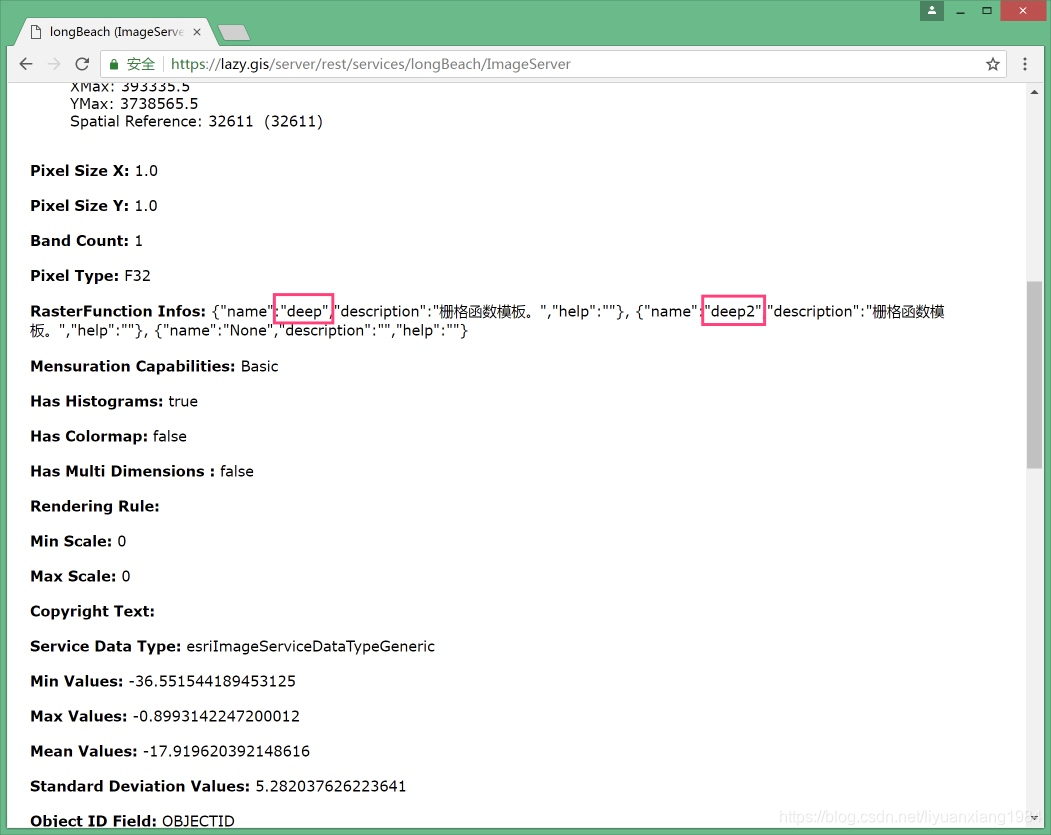Maximize the Chrome window
The height and width of the screenshot is (835, 1051).
click(987, 11)
